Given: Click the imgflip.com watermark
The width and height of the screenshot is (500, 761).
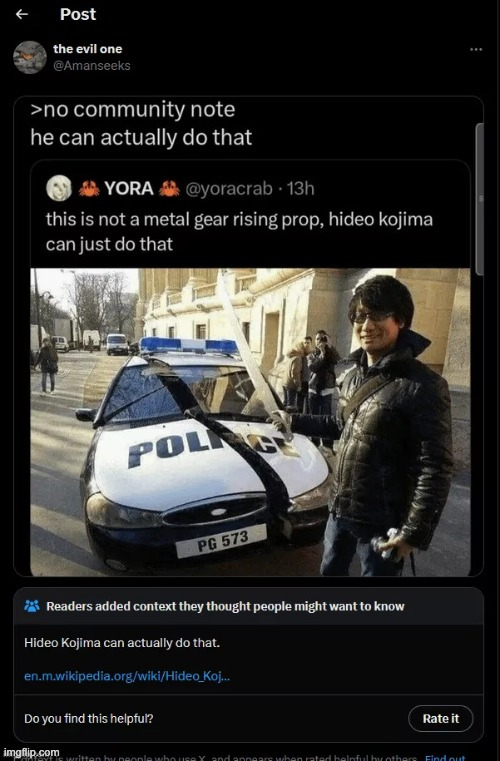Looking at the screenshot, I should coord(31,753).
